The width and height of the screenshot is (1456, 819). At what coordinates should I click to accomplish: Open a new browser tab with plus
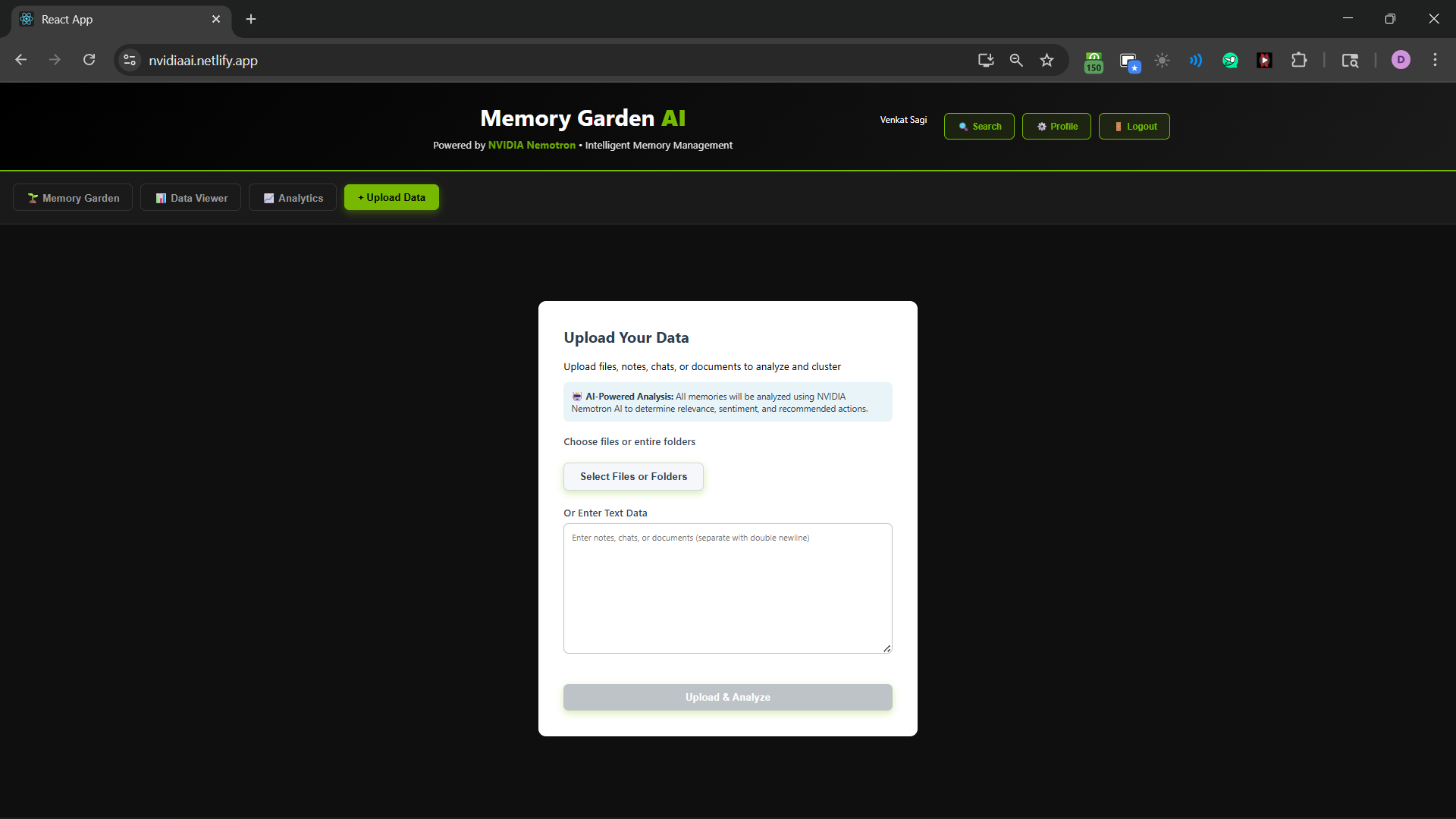click(251, 19)
